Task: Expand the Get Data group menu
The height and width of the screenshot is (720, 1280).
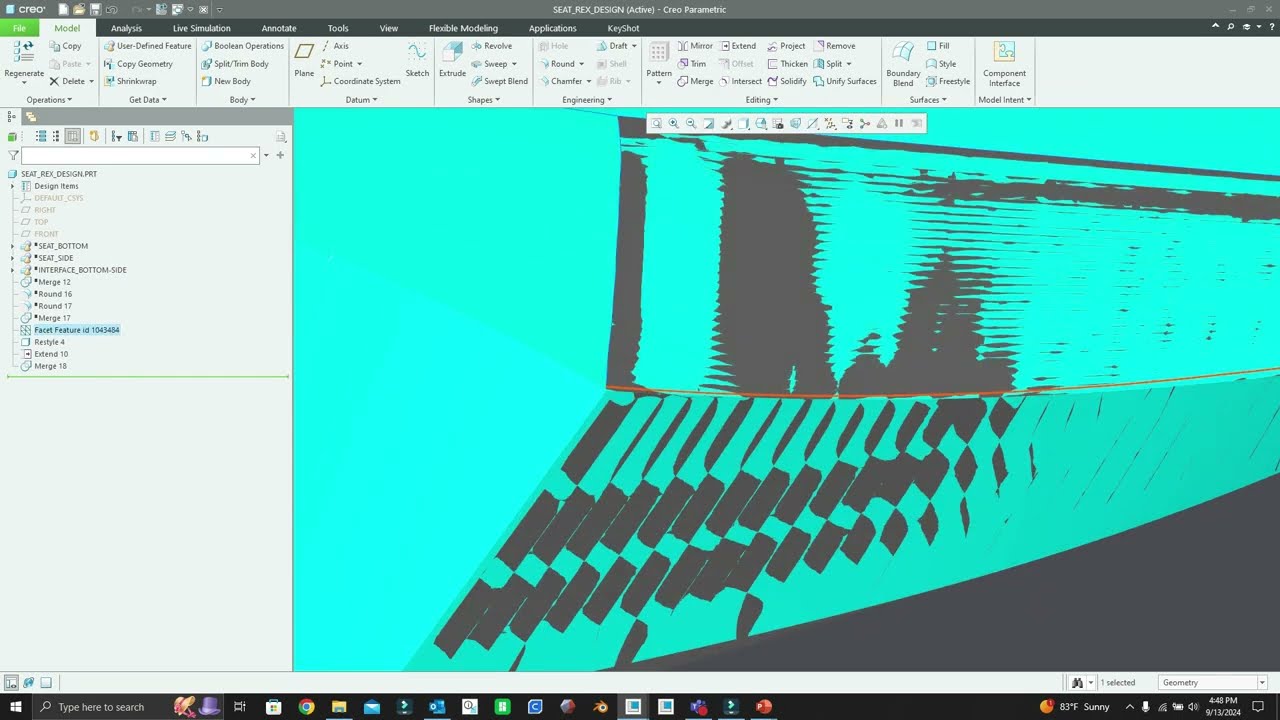Action: [148, 100]
